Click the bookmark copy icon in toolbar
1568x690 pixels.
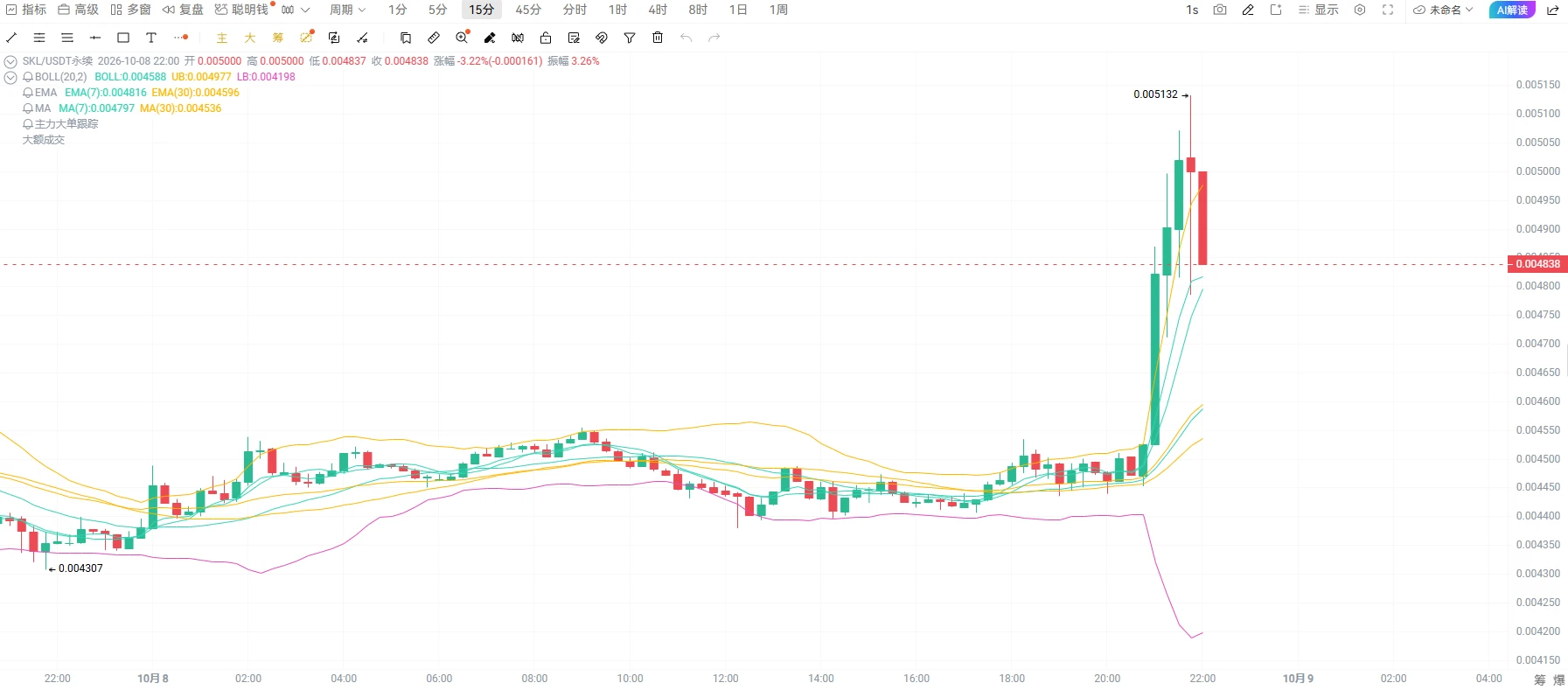click(406, 38)
